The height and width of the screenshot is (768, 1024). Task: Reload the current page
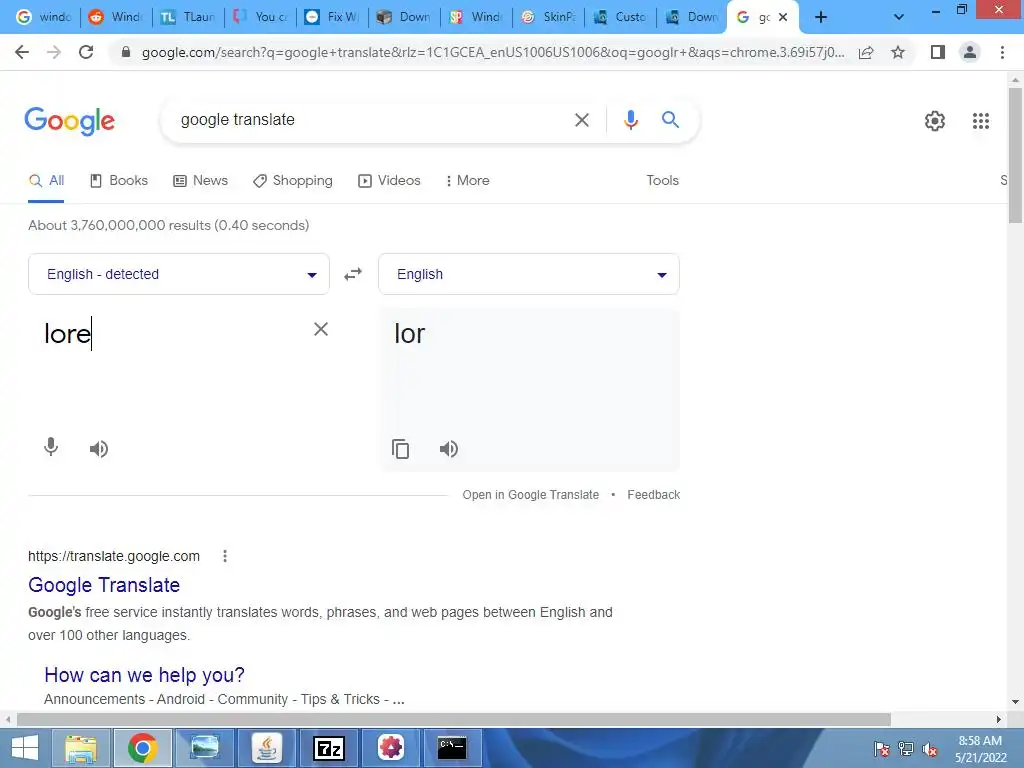[x=86, y=52]
